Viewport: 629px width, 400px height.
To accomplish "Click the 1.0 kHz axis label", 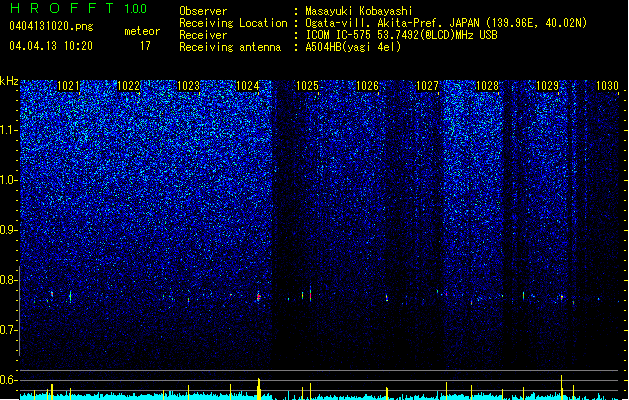I will [9, 180].
